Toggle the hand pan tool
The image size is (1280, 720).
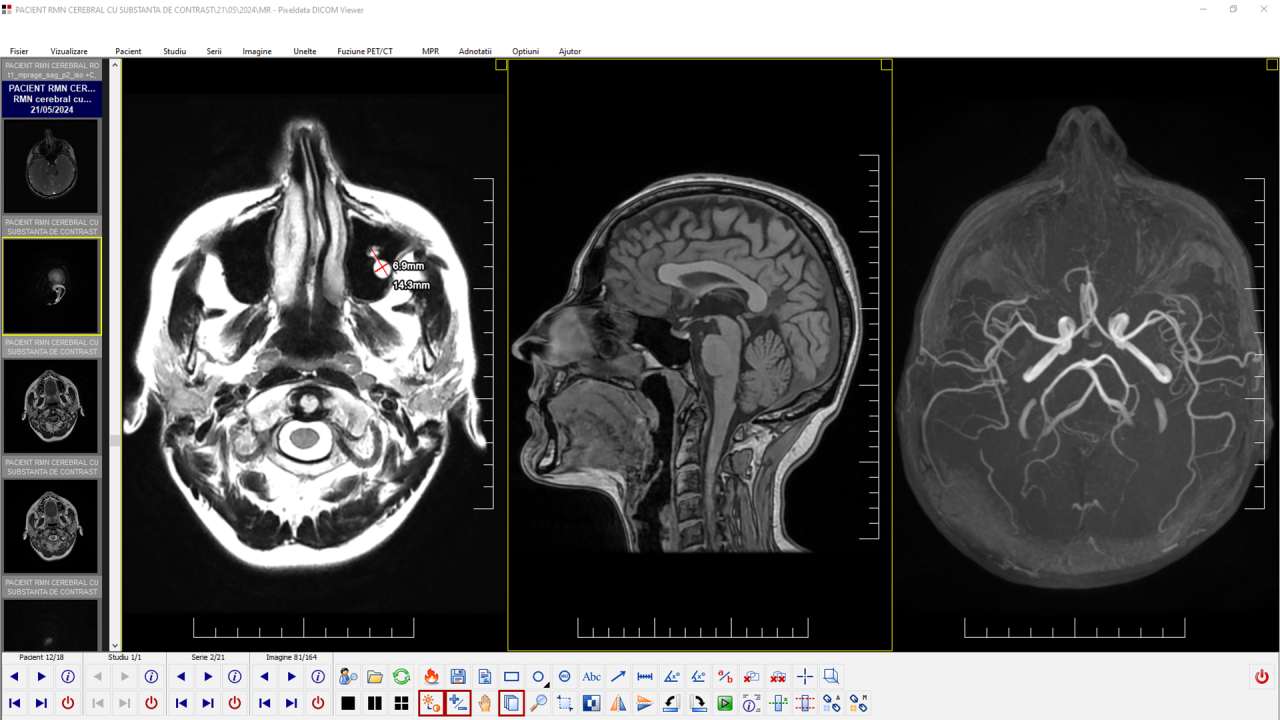click(x=485, y=703)
